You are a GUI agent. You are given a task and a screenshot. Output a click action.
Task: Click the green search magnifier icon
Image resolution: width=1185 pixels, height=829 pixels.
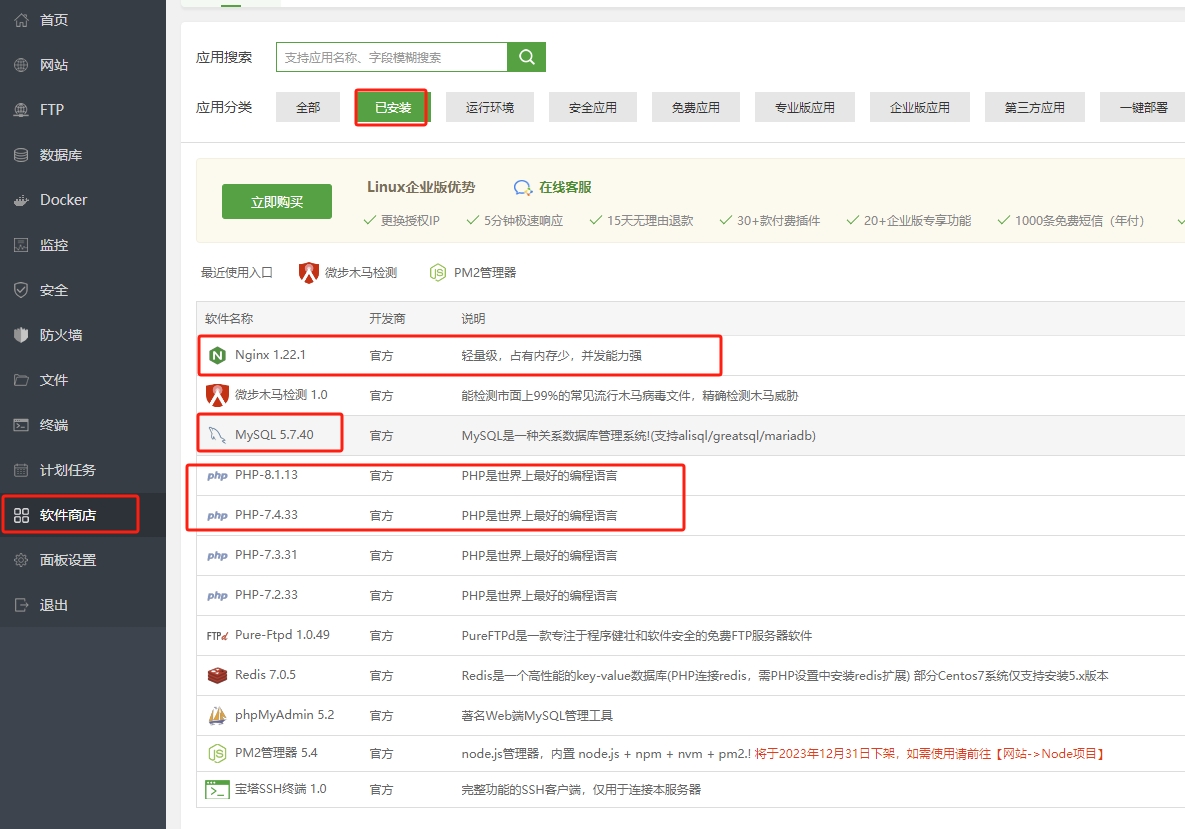(526, 57)
